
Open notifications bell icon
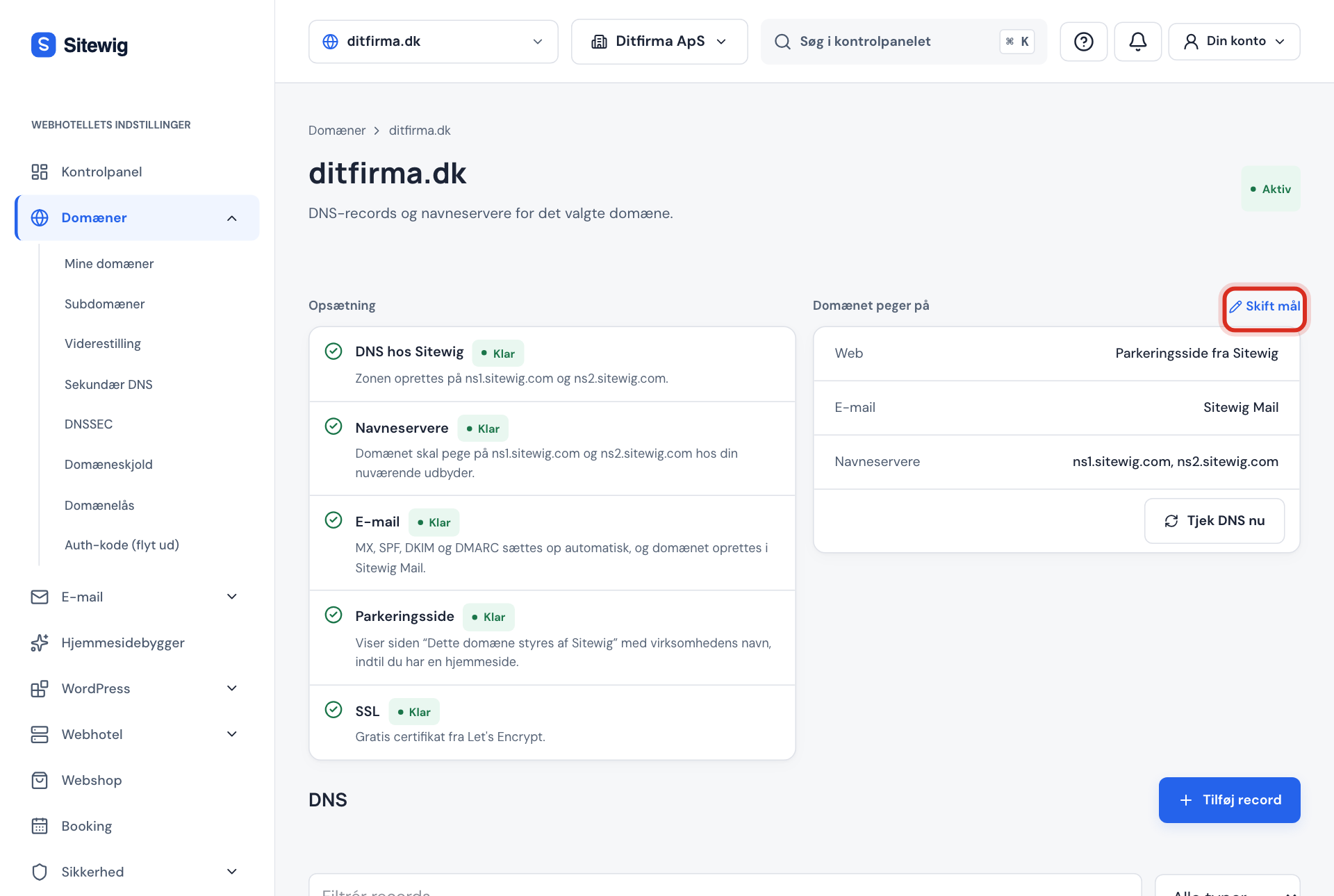(x=1137, y=42)
